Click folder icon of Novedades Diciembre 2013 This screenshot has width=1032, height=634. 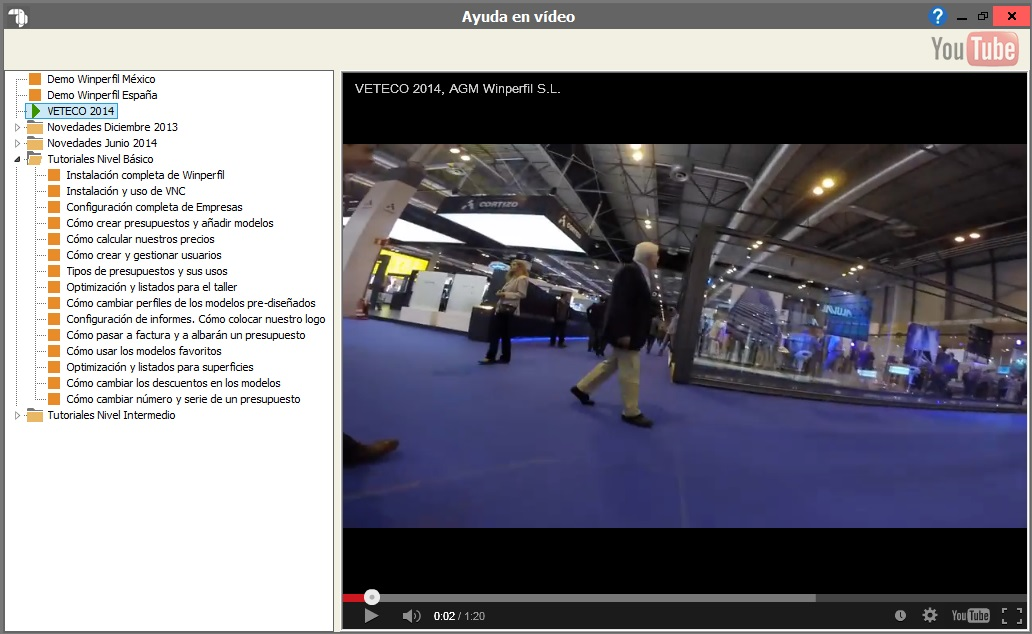(x=35, y=127)
